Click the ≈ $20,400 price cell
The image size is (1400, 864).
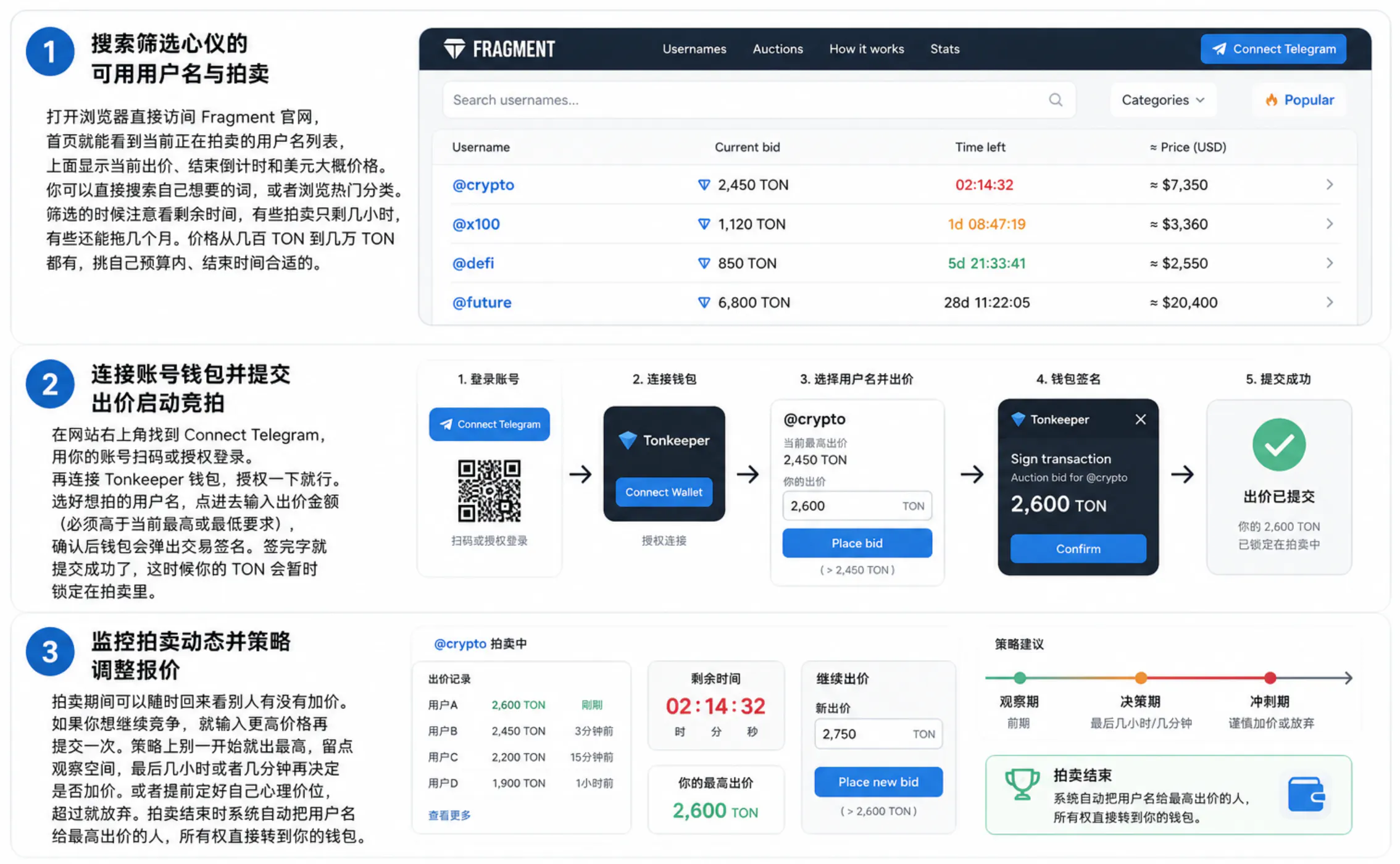click(1183, 303)
